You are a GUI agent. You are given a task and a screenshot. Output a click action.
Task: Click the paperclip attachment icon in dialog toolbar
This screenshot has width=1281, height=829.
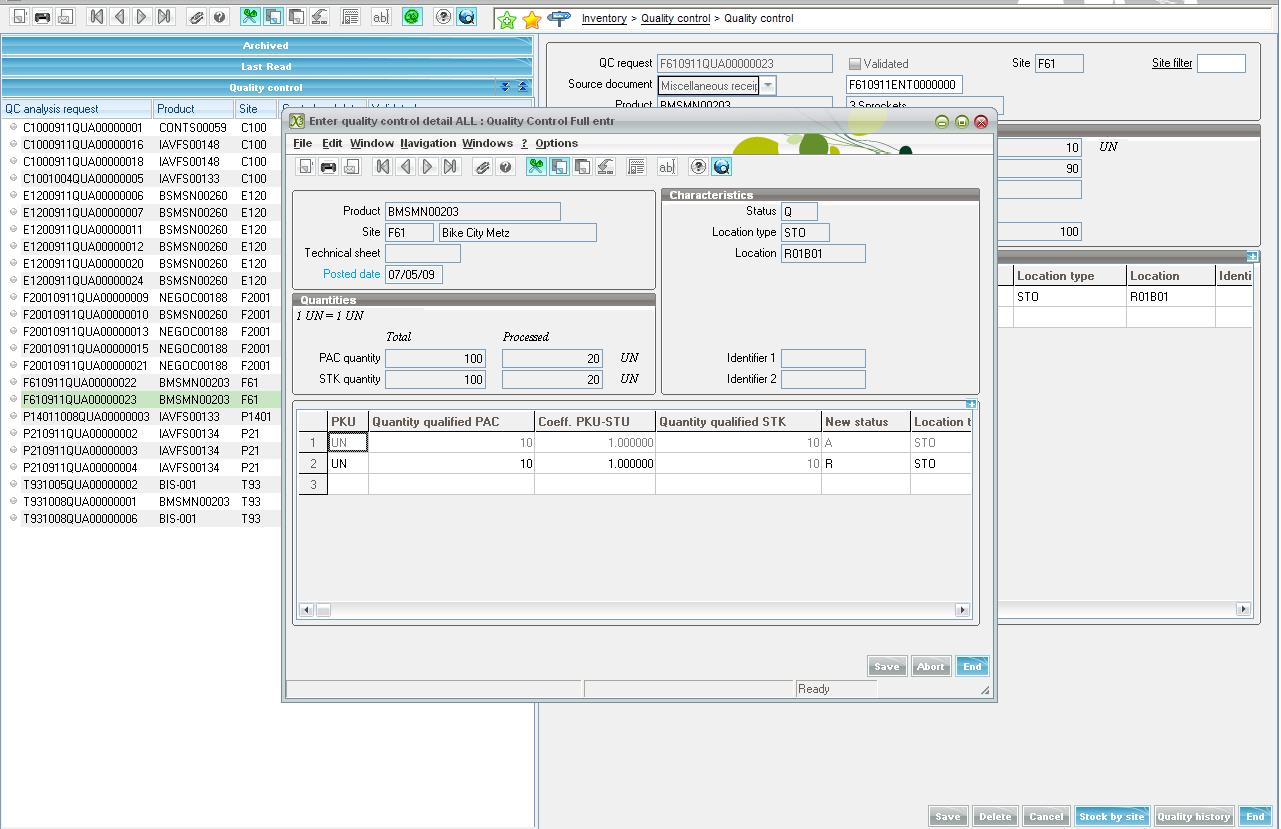[x=483, y=167]
